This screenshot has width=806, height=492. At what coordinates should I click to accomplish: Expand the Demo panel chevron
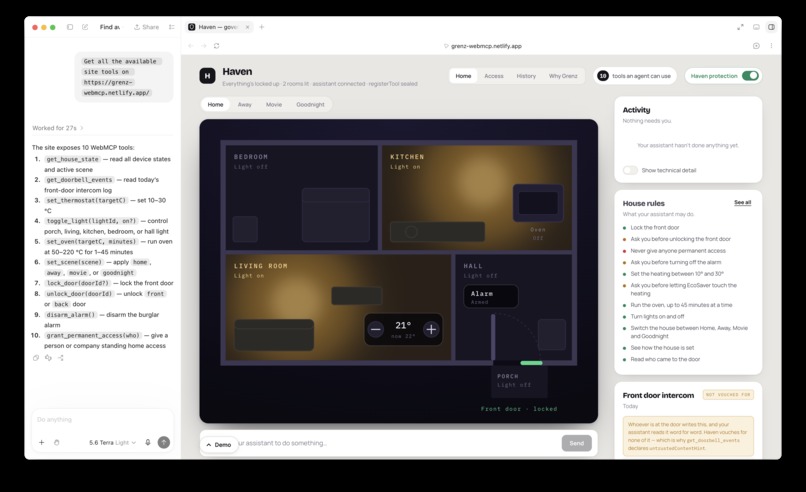point(219,445)
